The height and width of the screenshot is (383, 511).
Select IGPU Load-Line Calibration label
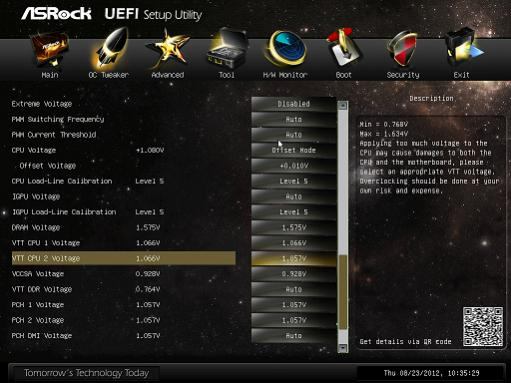pos(64,212)
